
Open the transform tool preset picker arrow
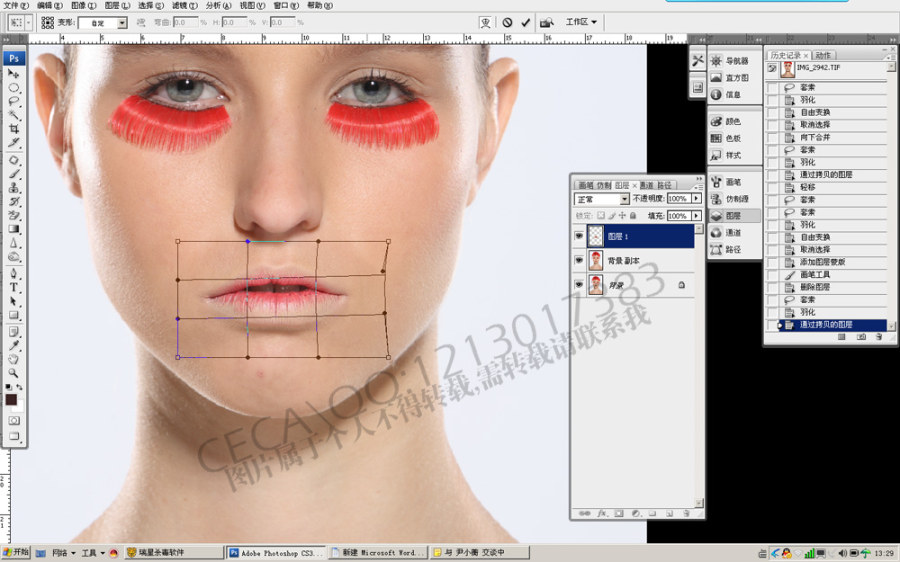coord(29,22)
